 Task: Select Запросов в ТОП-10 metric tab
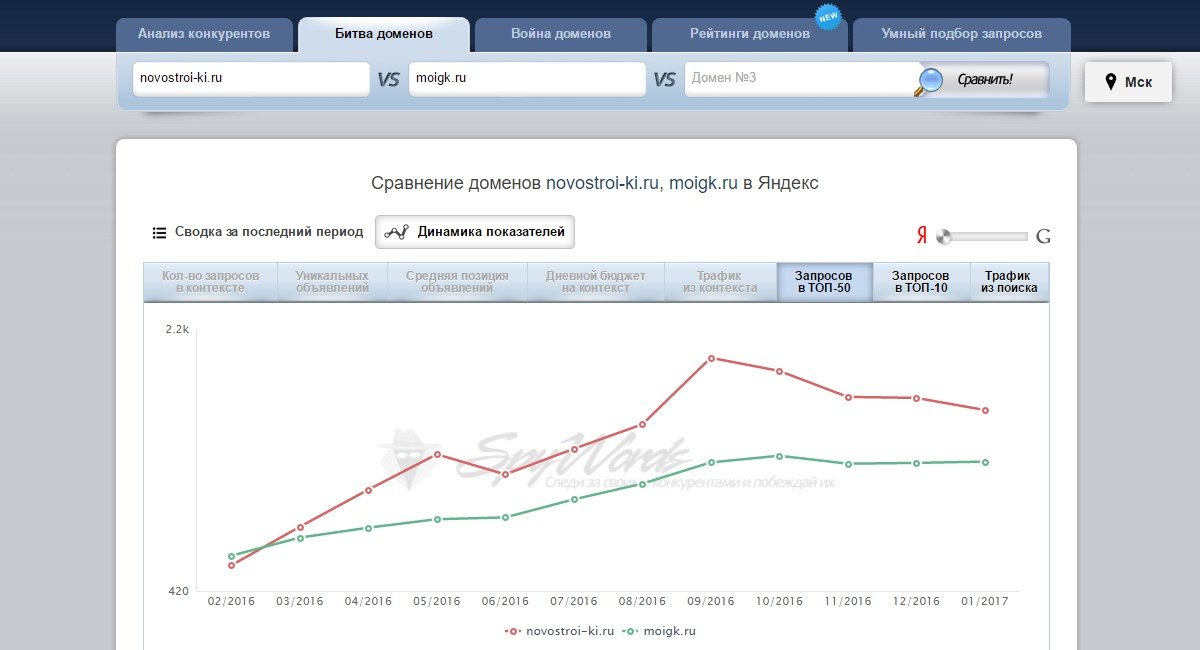920,282
